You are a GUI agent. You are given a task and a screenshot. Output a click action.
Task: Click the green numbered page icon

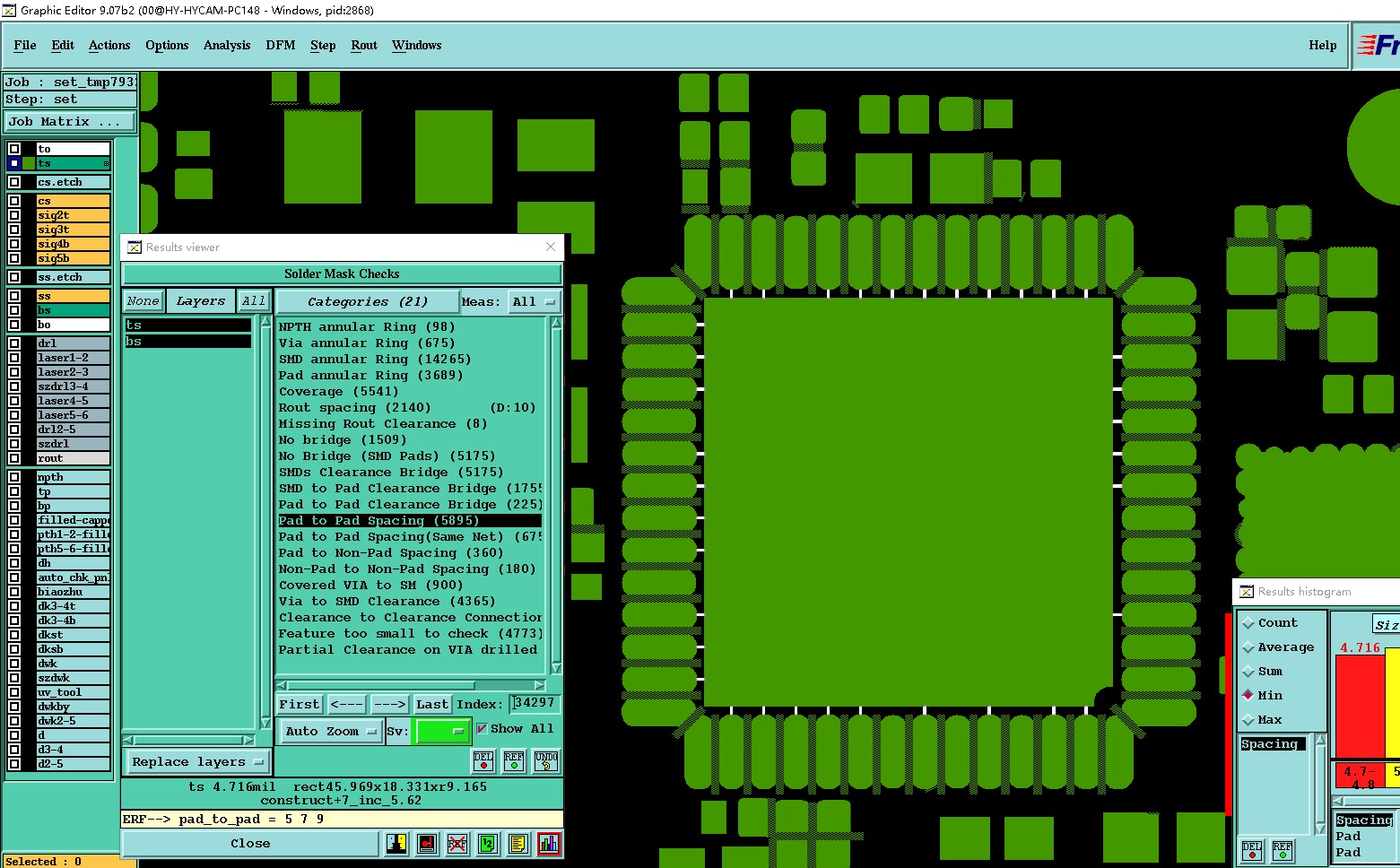[x=488, y=844]
